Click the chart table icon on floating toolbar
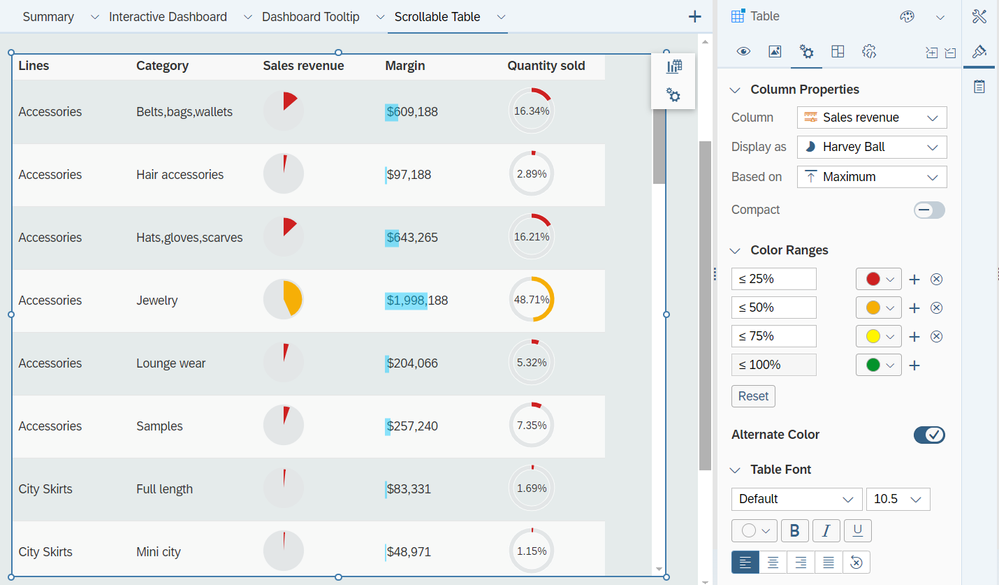The image size is (999, 585). (x=673, y=66)
